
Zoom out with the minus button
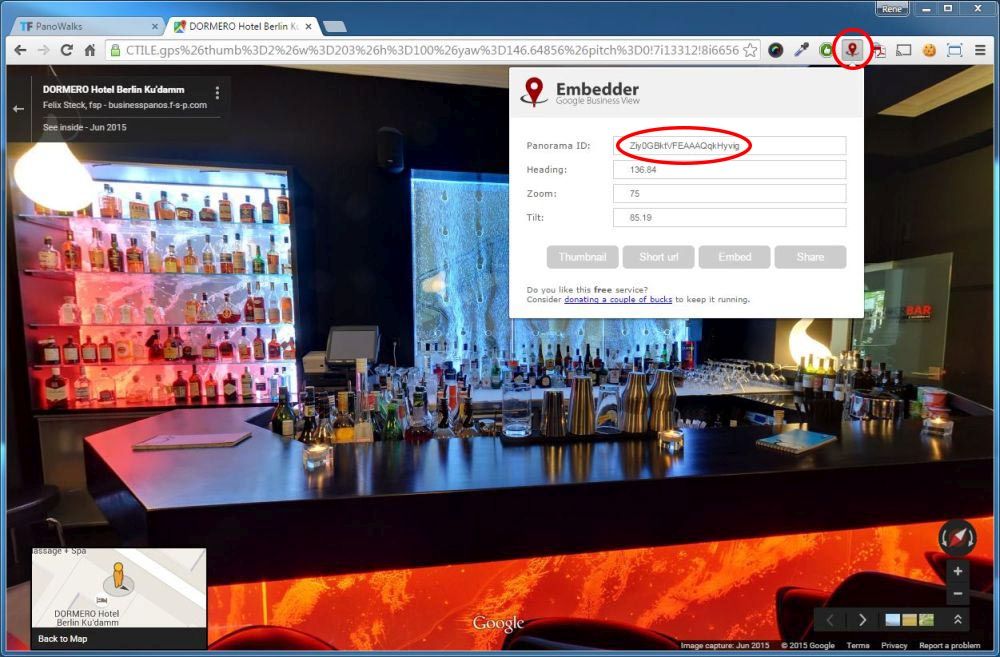pos(957,594)
